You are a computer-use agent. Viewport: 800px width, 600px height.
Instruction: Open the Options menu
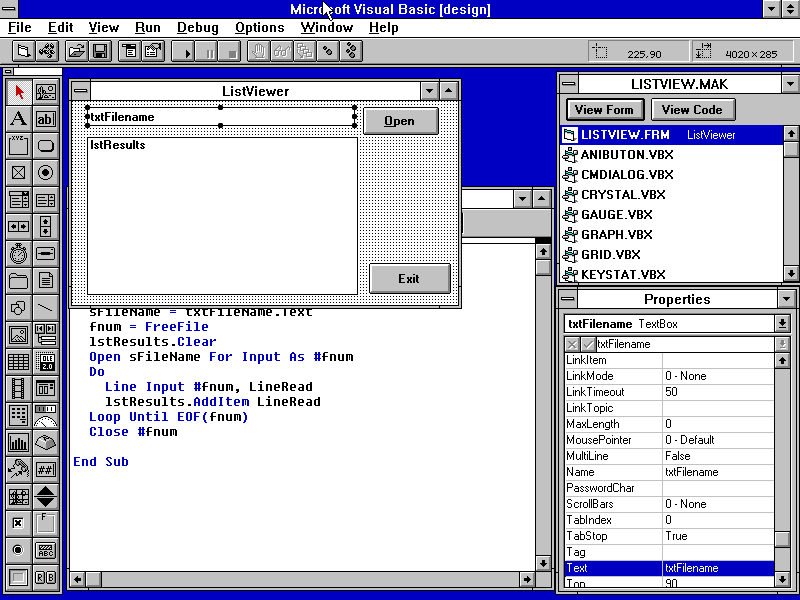point(259,27)
